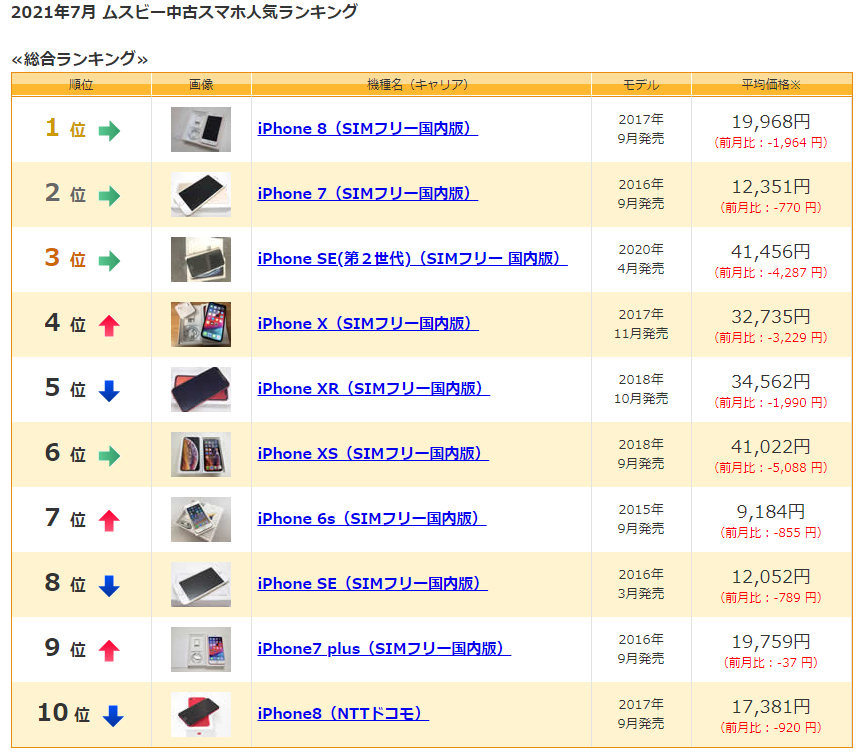Click the green unchanged arrow at rank 1

click(109, 131)
